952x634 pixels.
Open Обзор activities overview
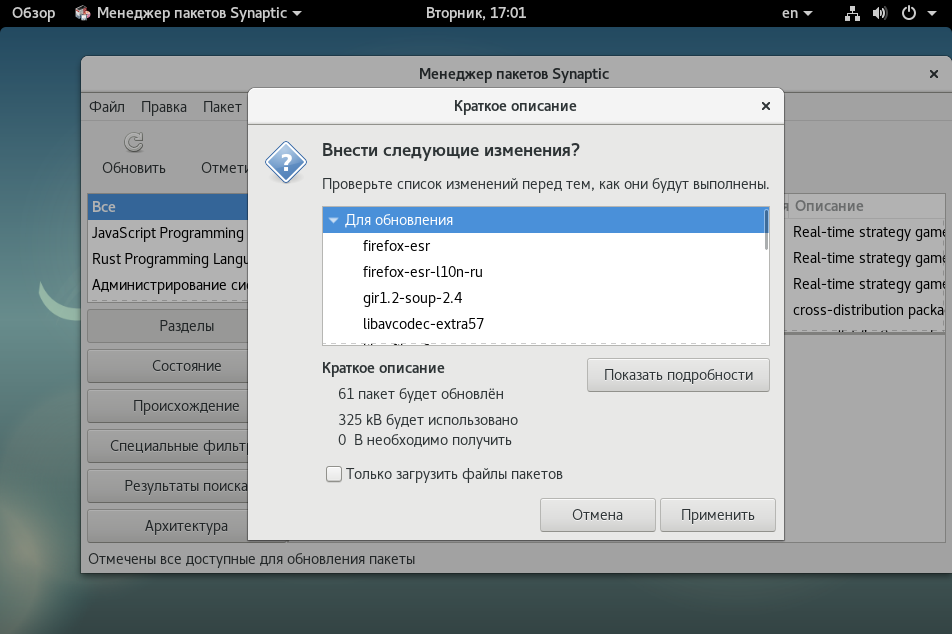coord(33,13)
